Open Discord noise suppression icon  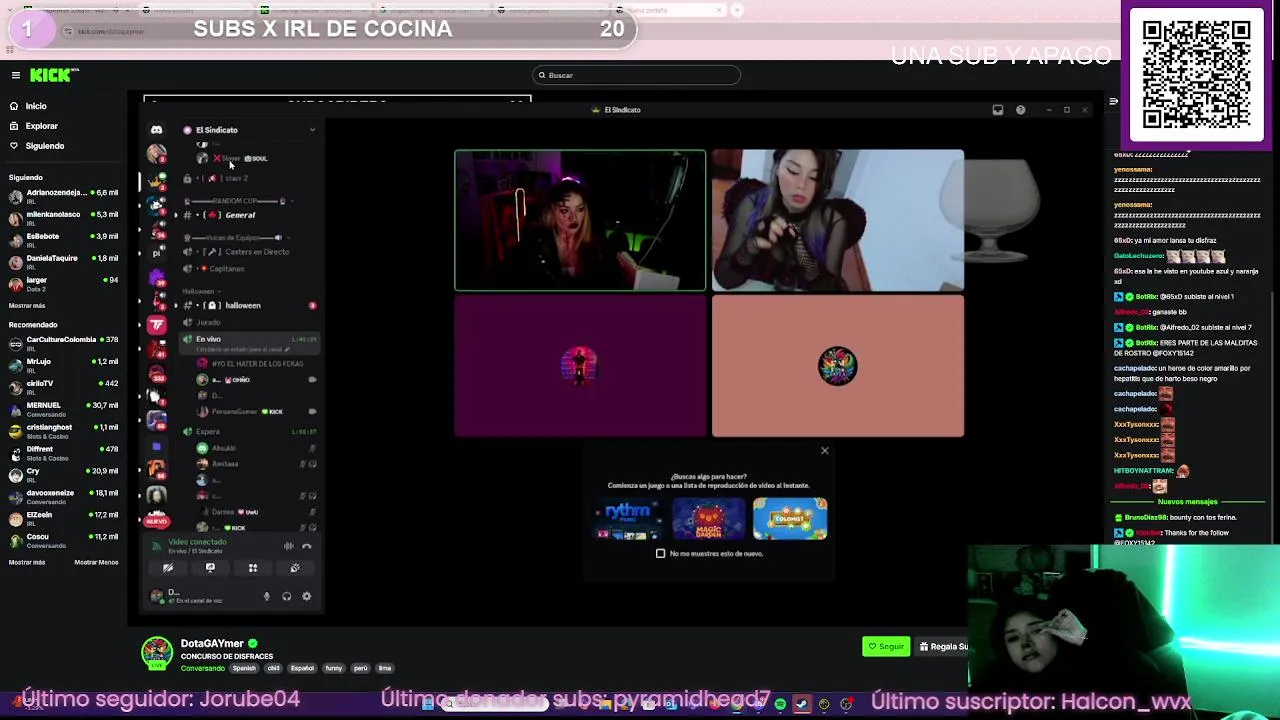coord(288,546)
